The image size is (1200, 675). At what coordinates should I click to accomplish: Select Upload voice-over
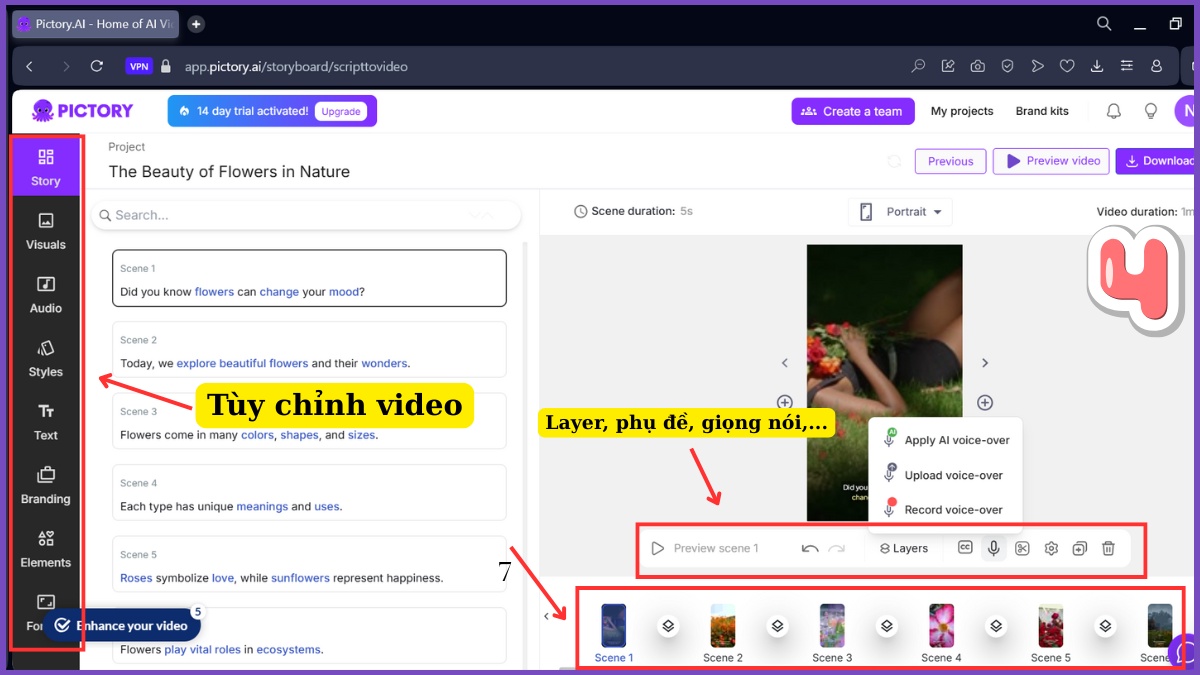(942, 475)
